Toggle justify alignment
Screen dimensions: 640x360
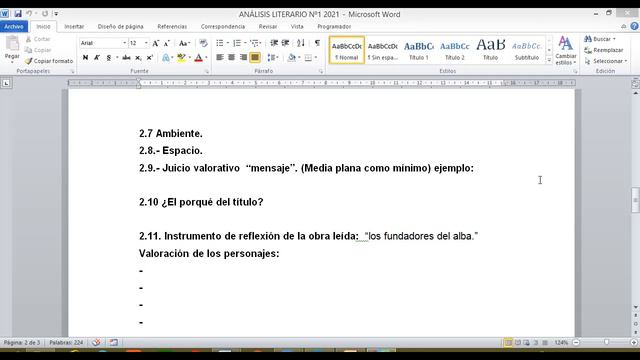click(255, 58)
